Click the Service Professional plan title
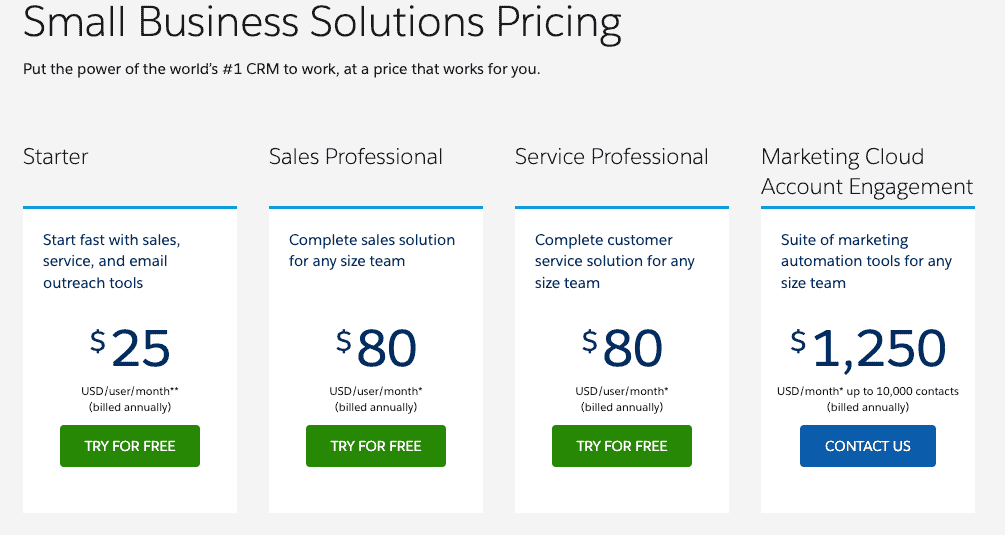Viewport: 1005px width, 535px height. pyautogui.click(x=611, y=156)
